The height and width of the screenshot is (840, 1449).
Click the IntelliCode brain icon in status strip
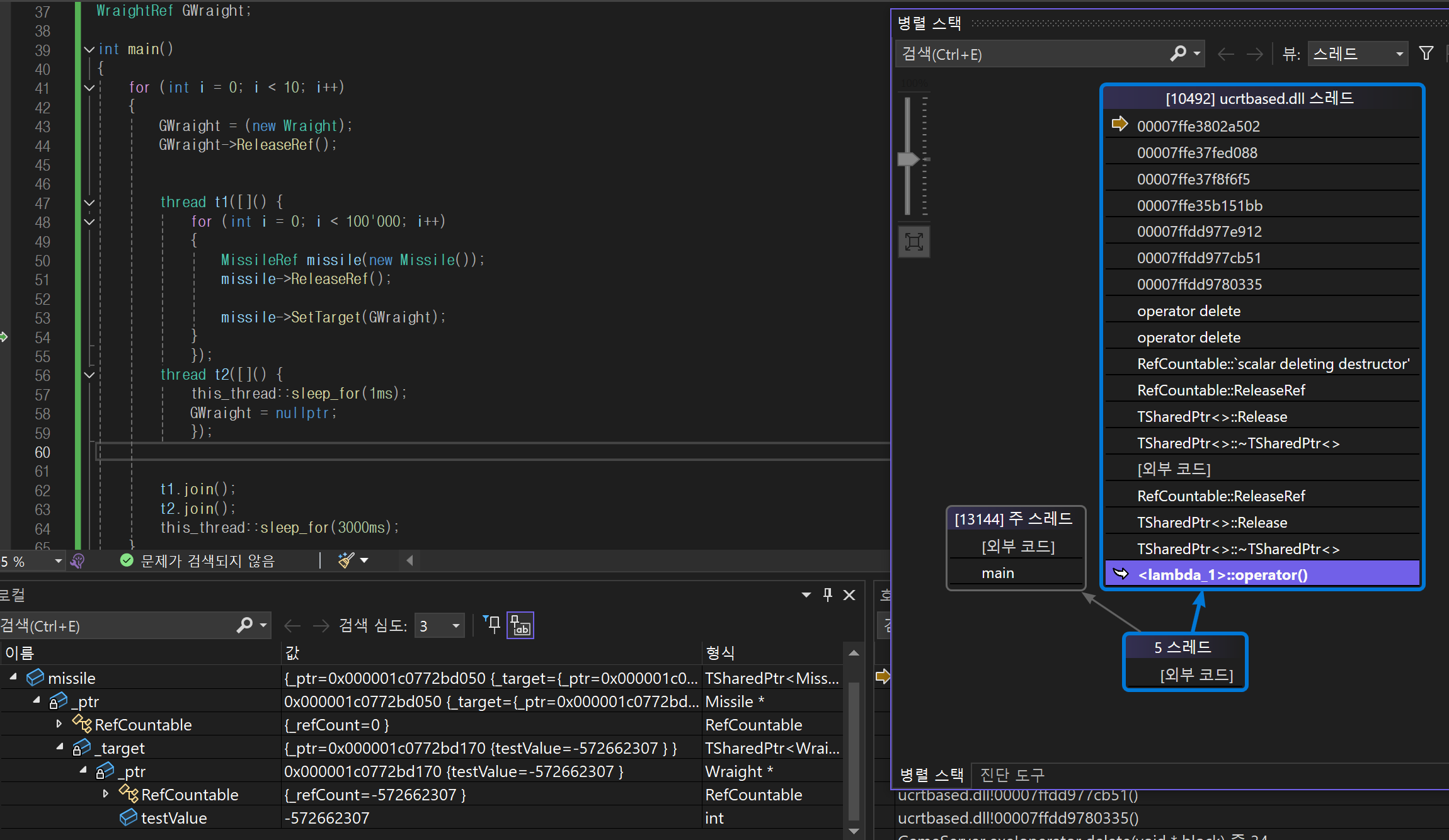tap(77, 560)
